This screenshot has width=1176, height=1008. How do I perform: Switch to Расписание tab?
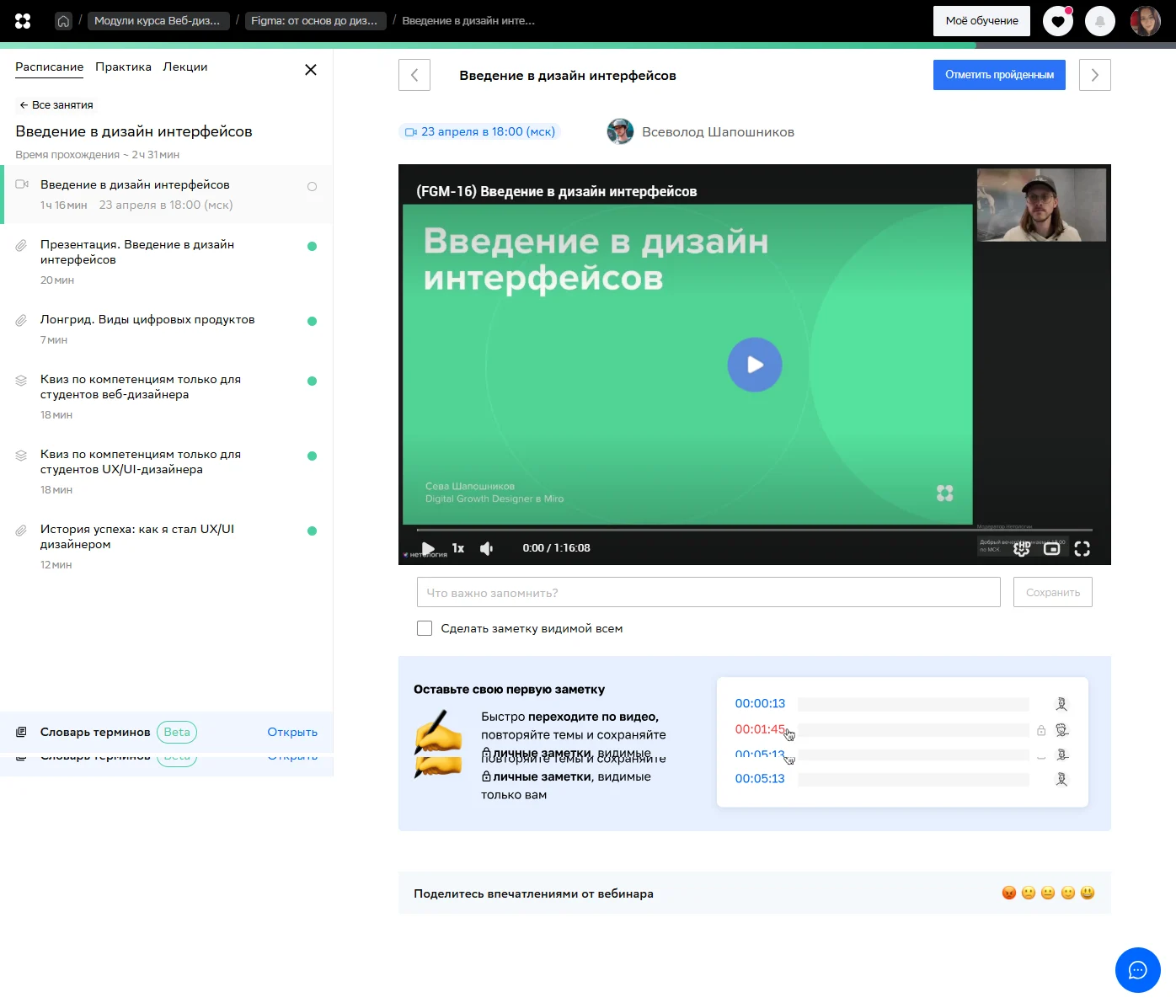50,67
